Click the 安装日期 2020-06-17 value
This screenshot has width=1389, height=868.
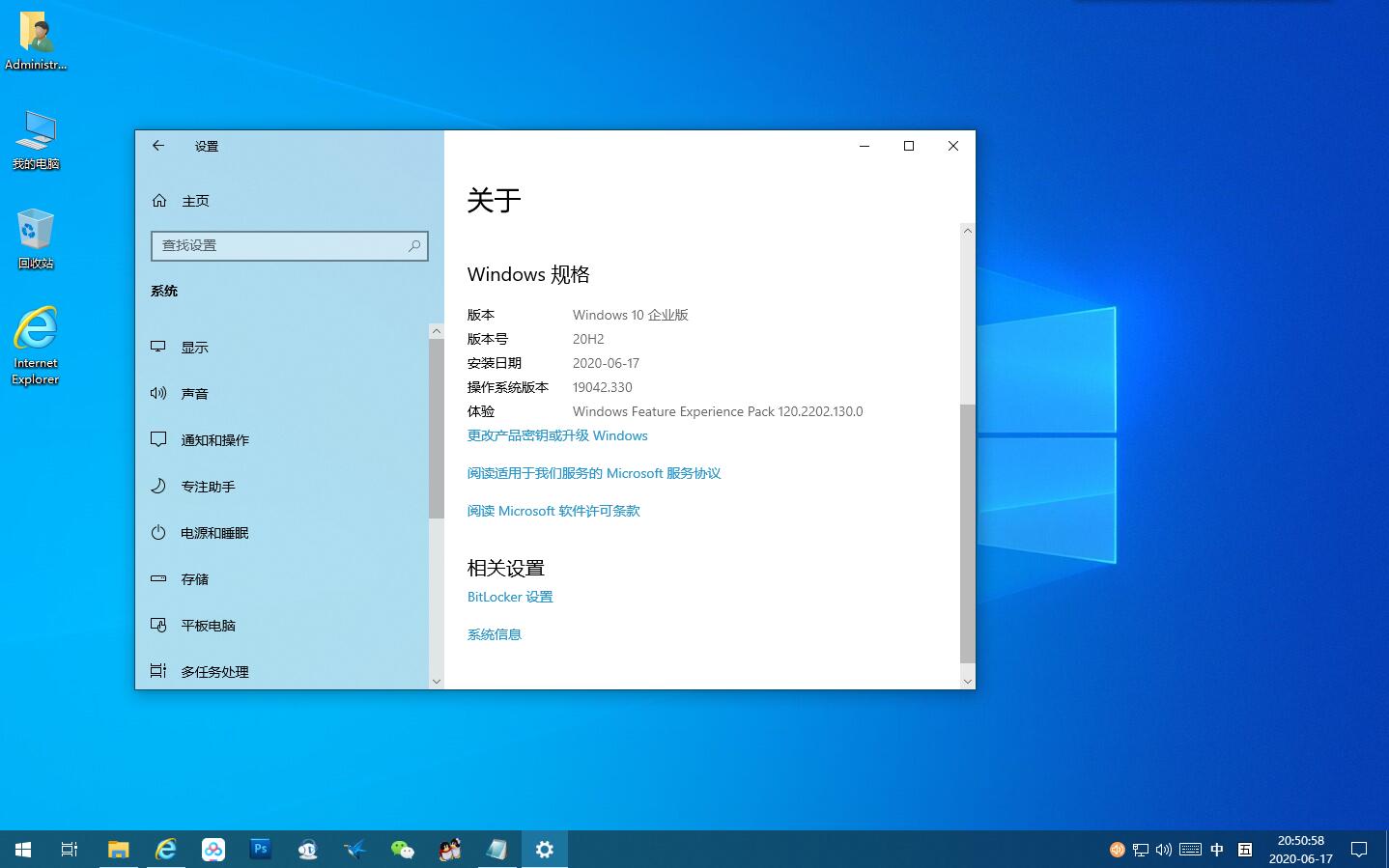606,363
